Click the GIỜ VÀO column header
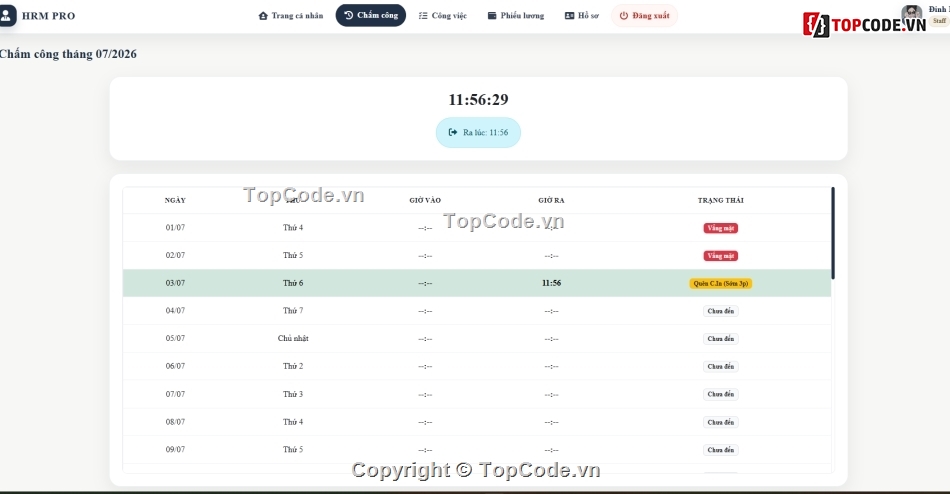The width and height of the screenshot is (950, 494). pos(425,200)
